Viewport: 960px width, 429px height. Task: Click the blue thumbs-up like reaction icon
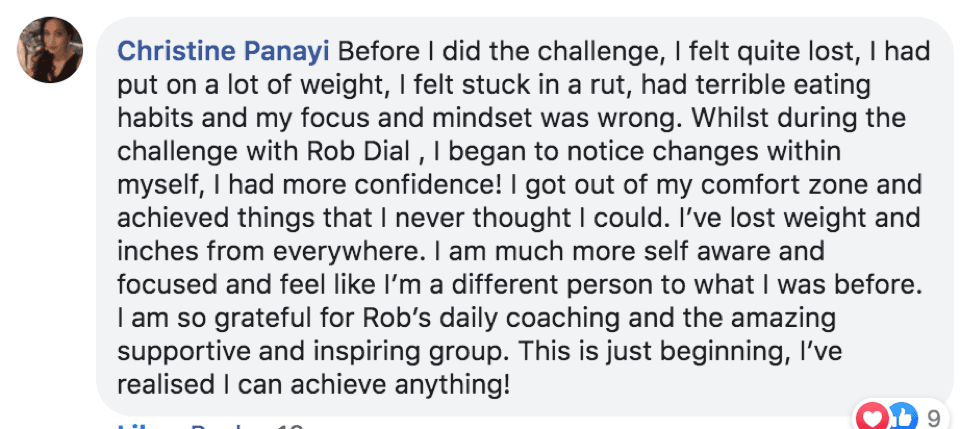pyautogui.click(x=901, y=417)
